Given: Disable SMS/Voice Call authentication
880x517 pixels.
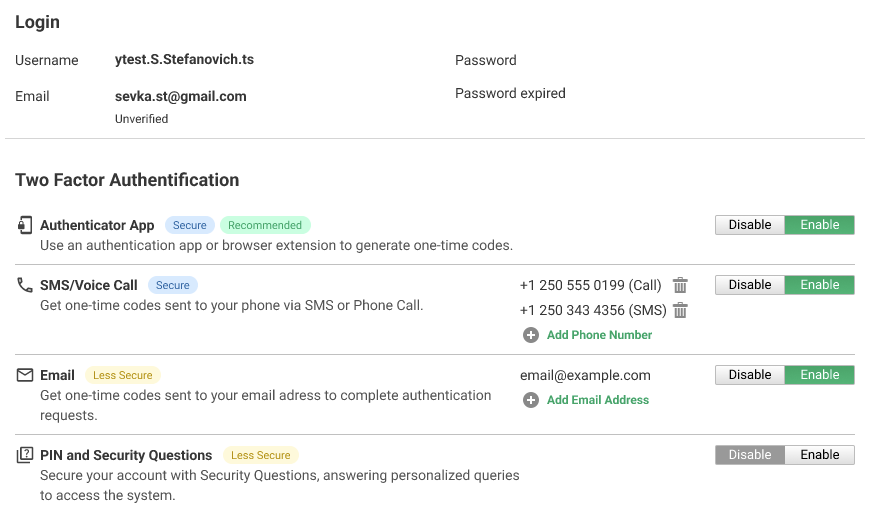Looking at the screenshot, I should (750, 285).
